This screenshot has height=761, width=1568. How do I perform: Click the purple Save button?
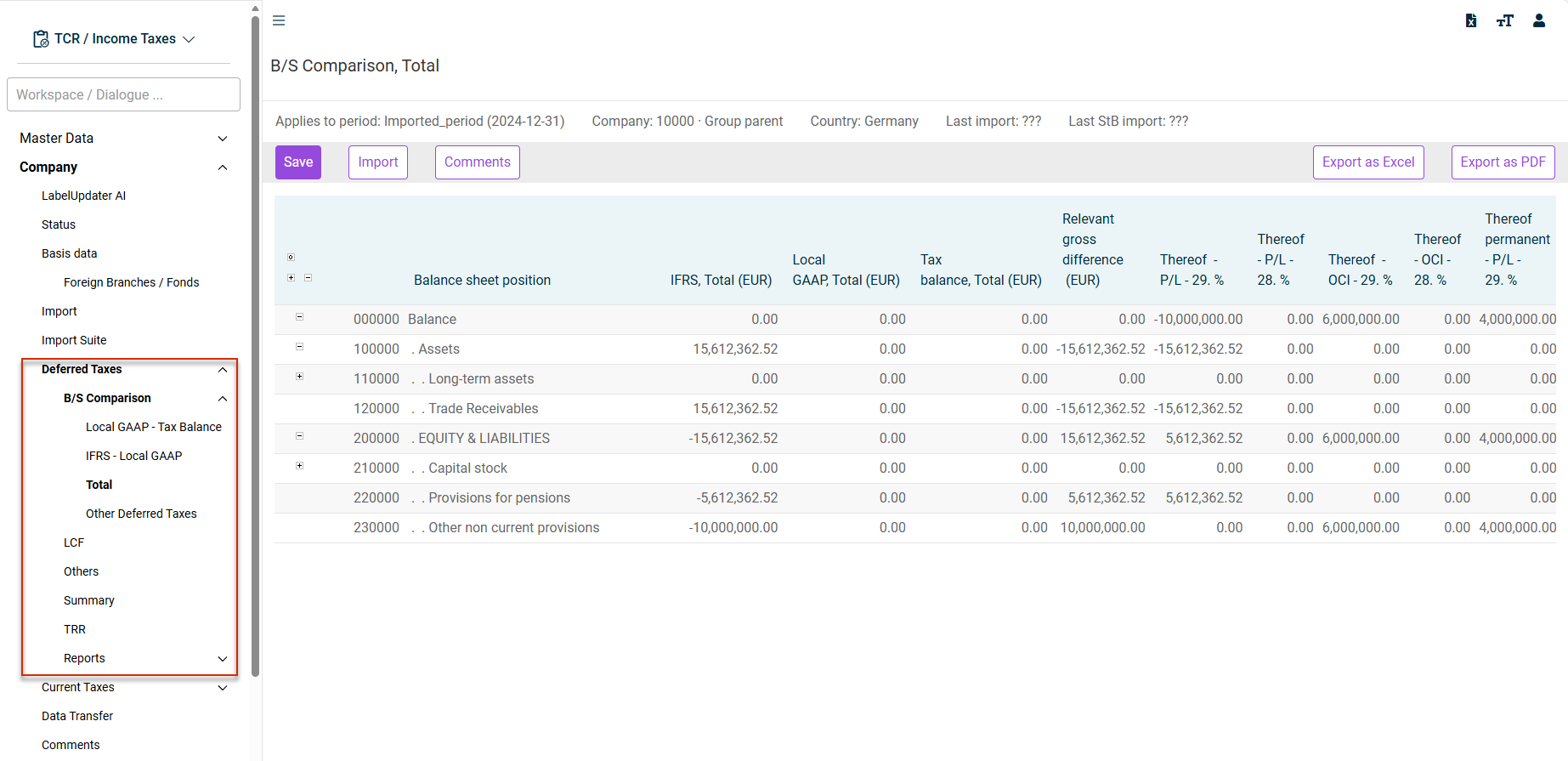coord(298,162)
